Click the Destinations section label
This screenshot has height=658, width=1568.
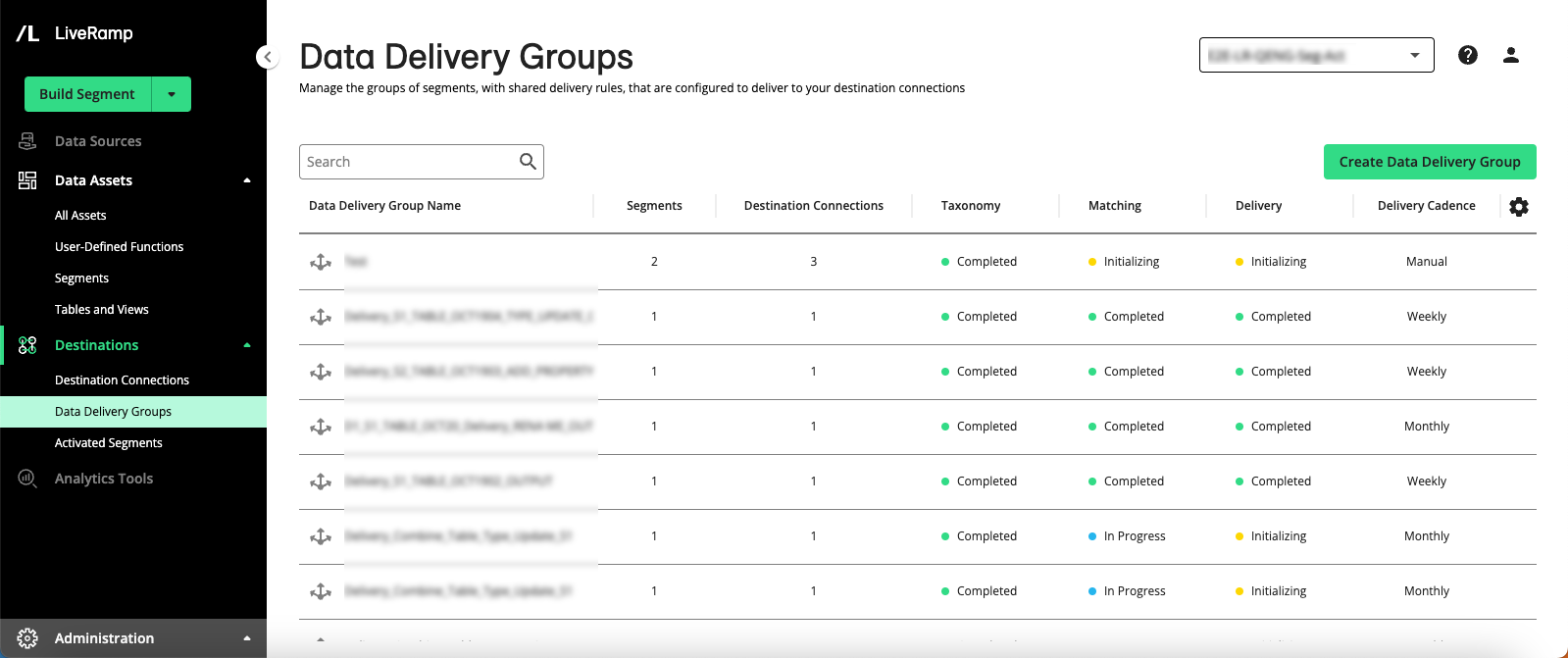tap(96, 345)
